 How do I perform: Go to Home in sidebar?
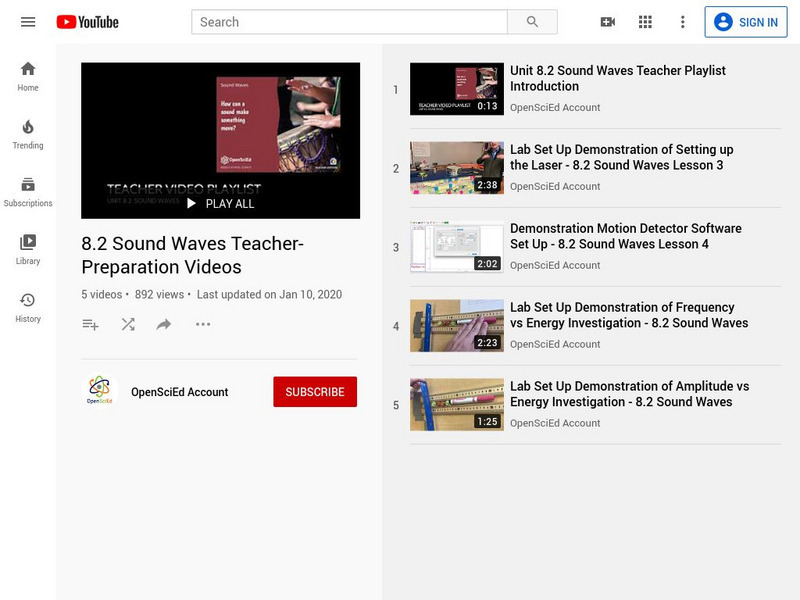28,77
